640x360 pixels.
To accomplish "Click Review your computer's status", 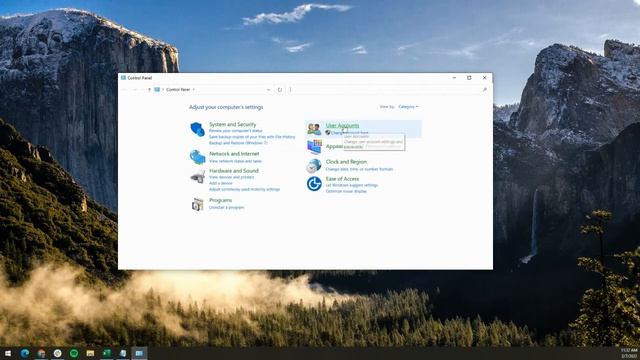I will click(236, 131).
